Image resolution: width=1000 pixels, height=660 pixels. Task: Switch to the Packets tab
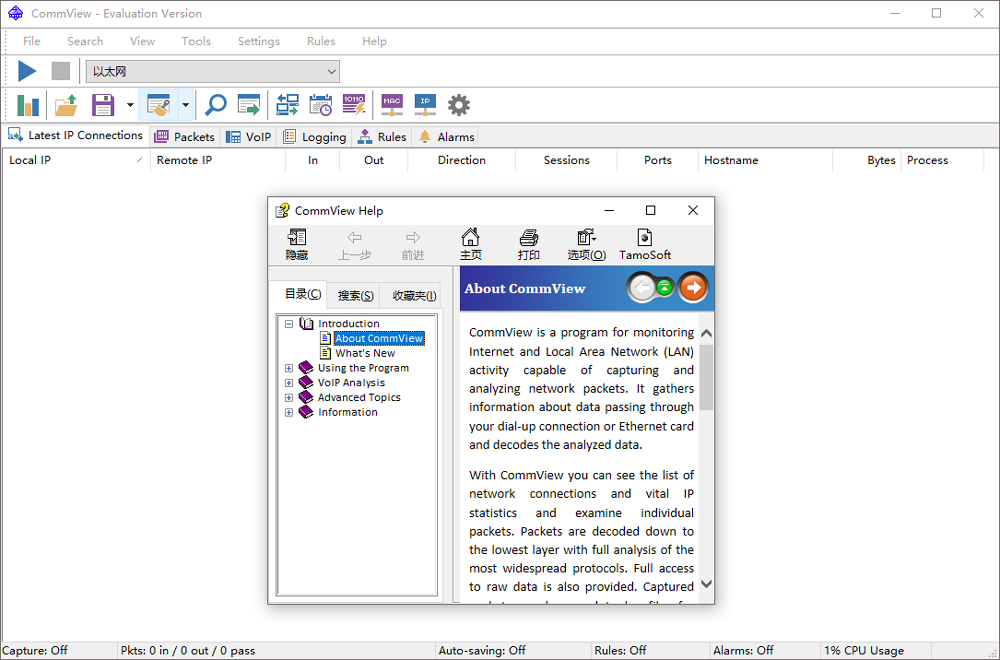[x=184, y=137]
